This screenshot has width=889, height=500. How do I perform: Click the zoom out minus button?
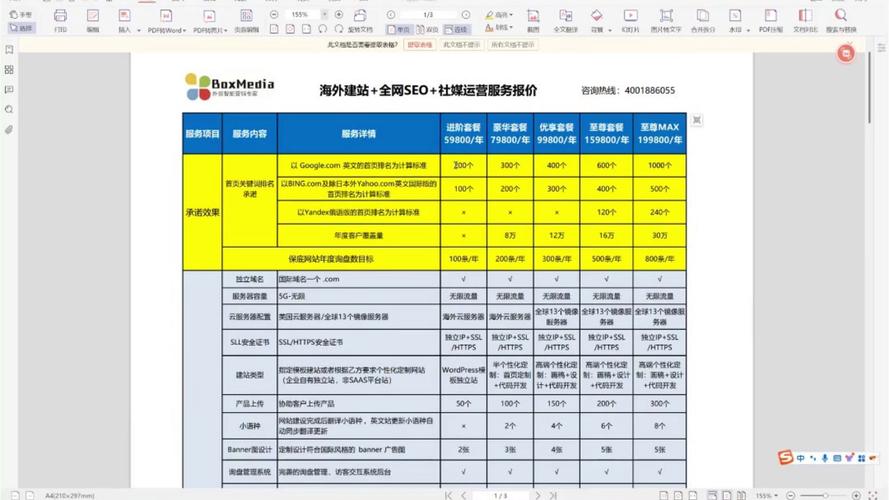(274, 14)
